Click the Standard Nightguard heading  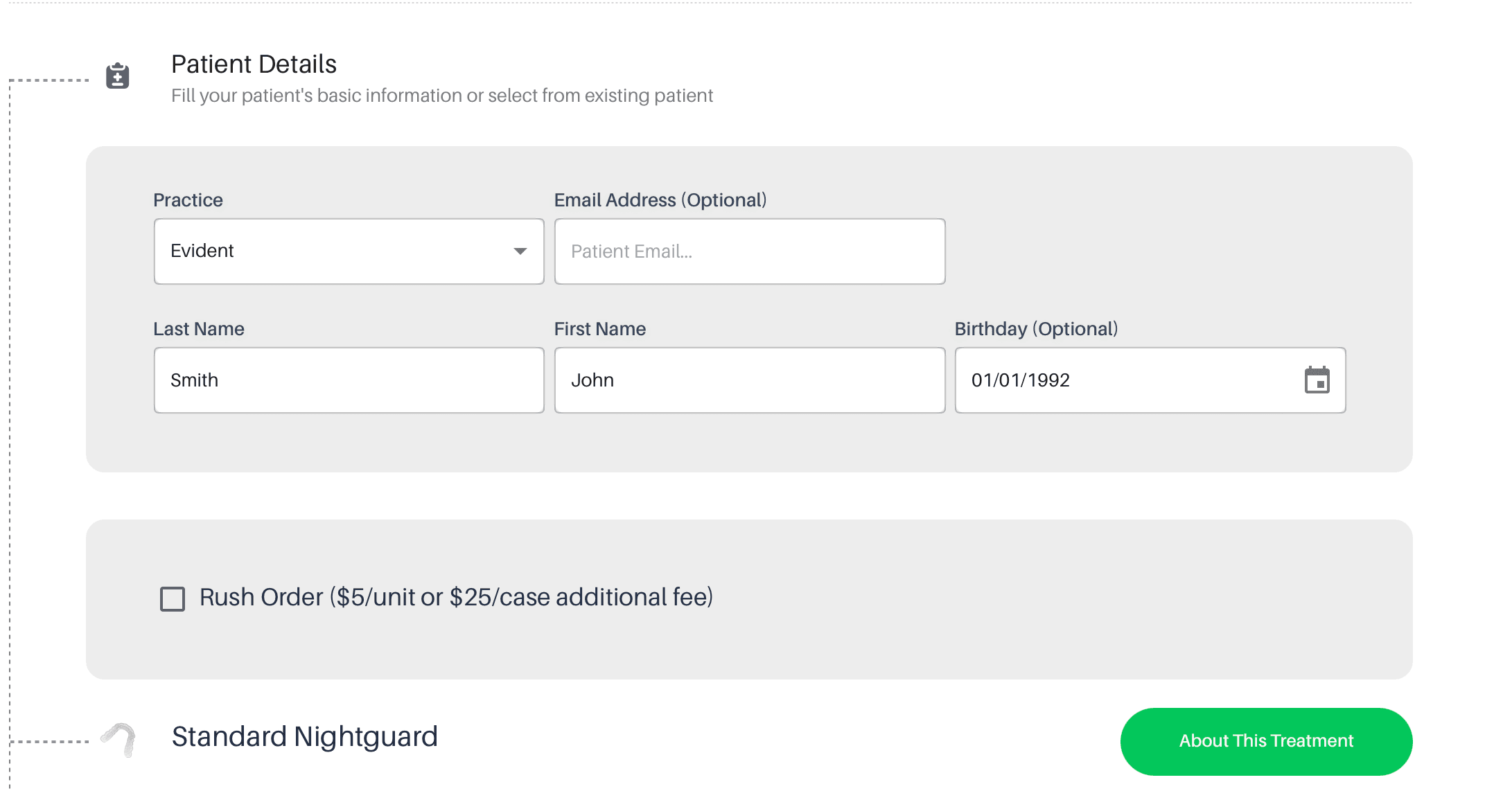tap(305, 736)
